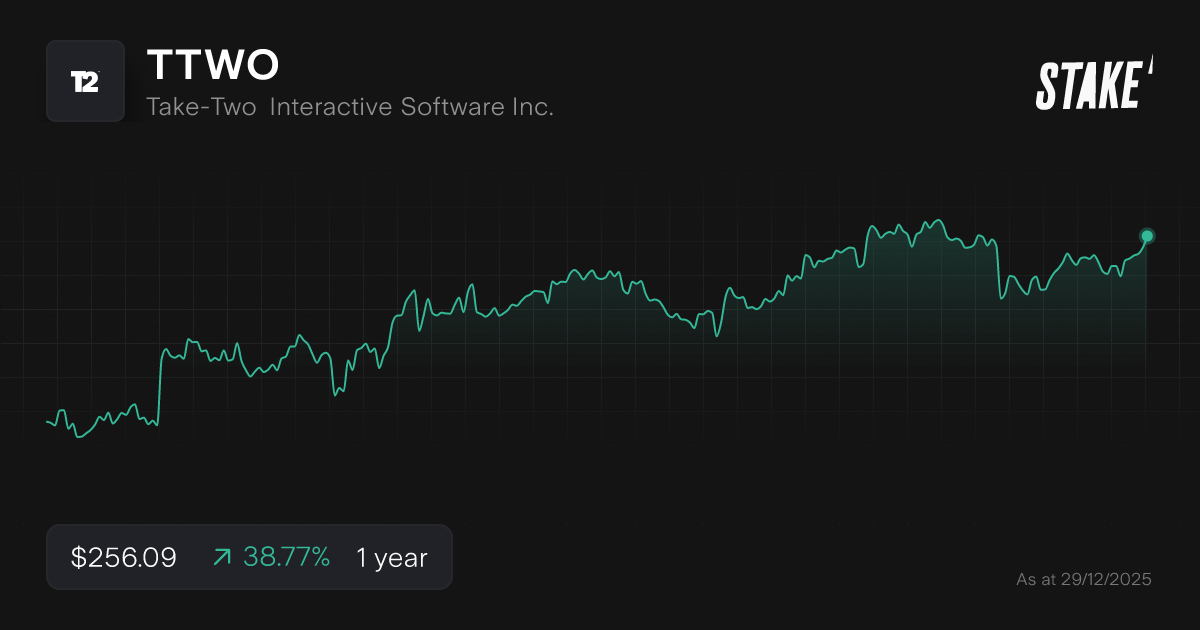Click the lowest dip near chart start

click(79, 437)
